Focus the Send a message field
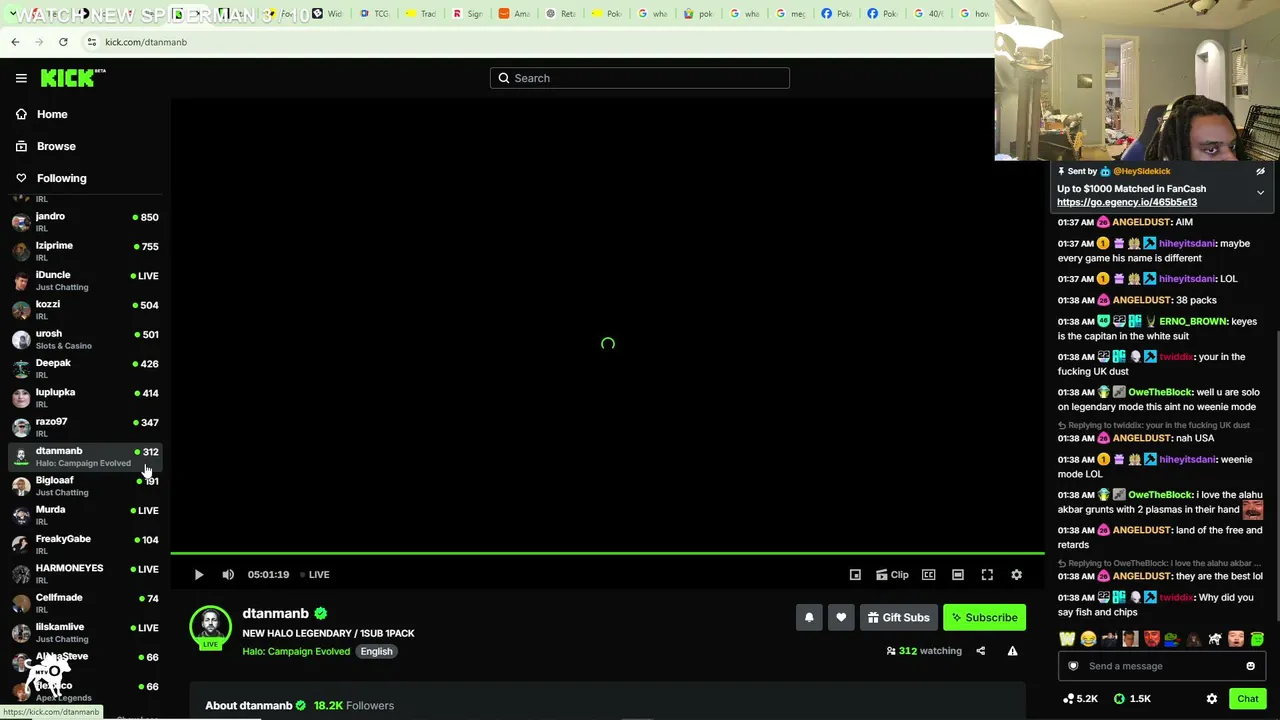This screenshot has height=720, width=1280. pos(1160,666)
